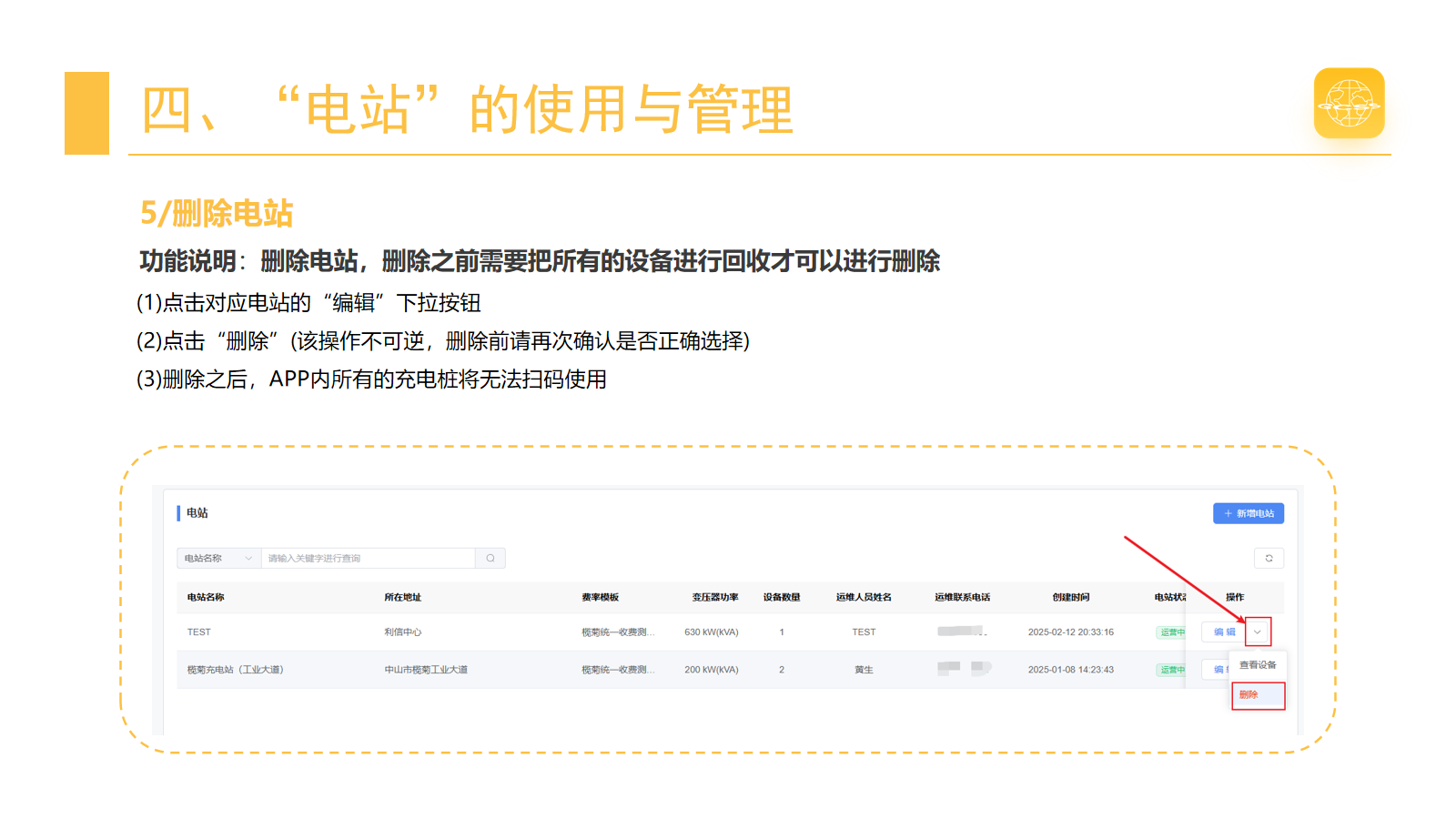This screenshot has width=1456, height=819.
Task: Click 编辑 button for TEST station
Action: point(1224,632)
